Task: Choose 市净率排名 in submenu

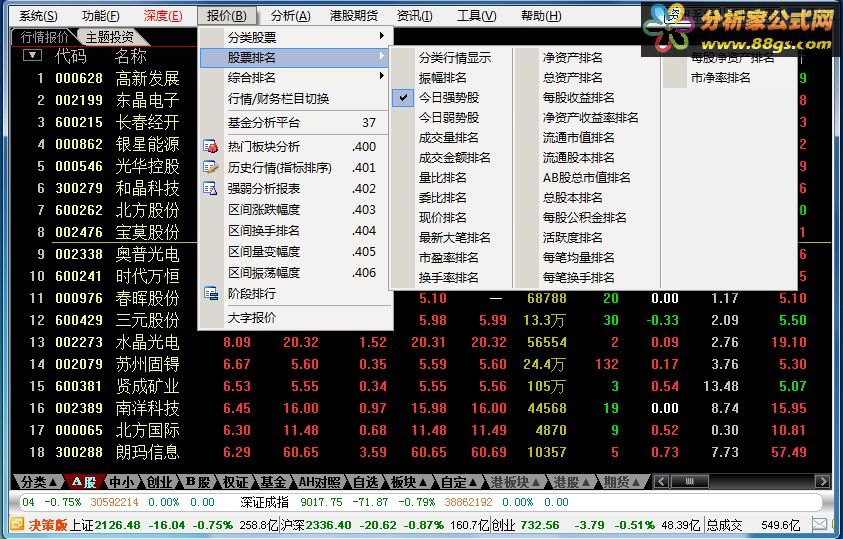Action: [720, 78]
